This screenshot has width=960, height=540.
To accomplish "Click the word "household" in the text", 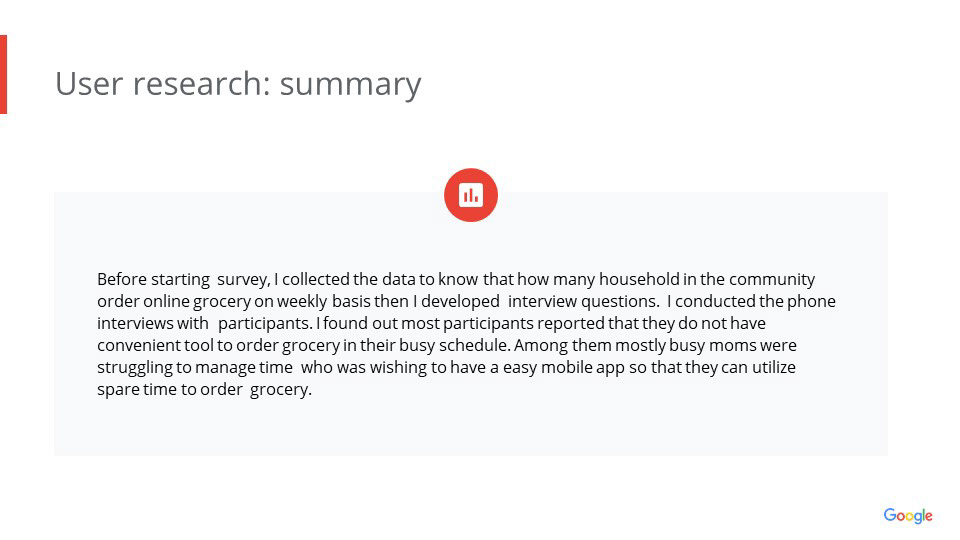I will coord(639,279).
